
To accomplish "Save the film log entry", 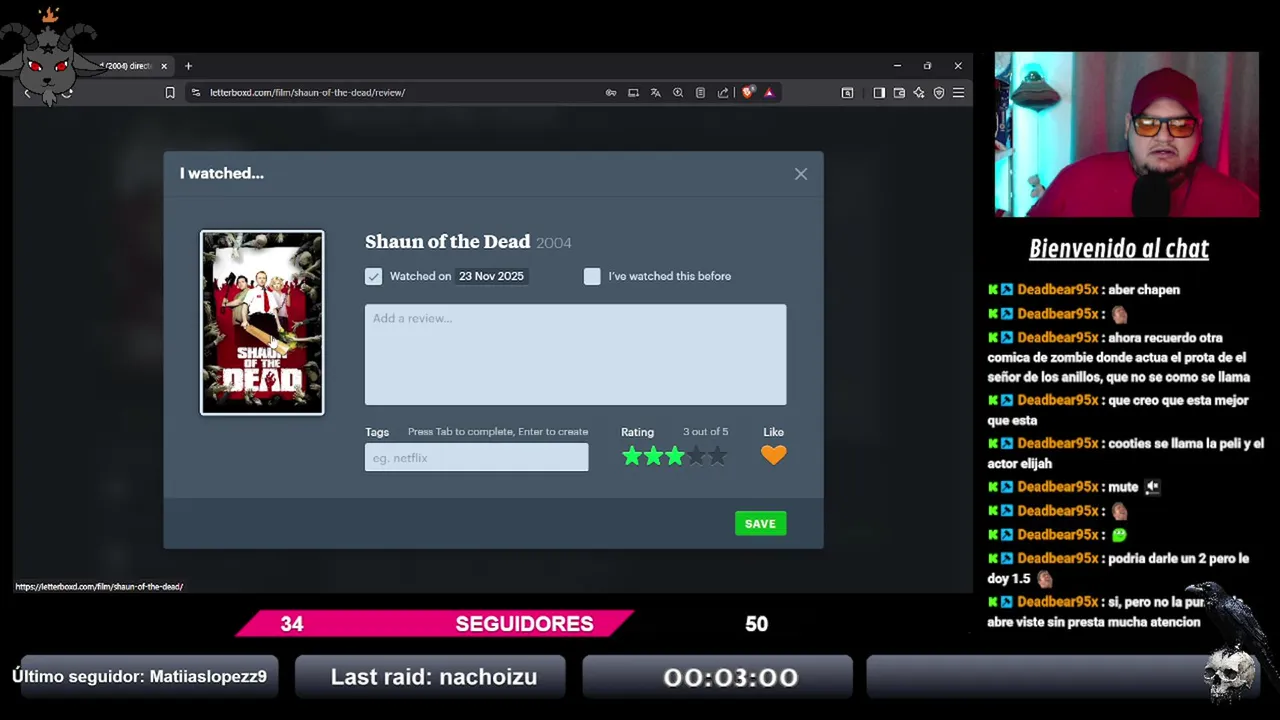I will (760, 524).
